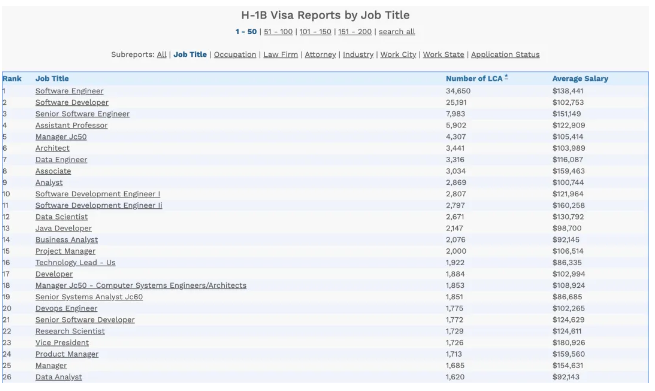Click the Vice President job title link
This screenshot has width=655, height=391.
[x=62, y=343]
